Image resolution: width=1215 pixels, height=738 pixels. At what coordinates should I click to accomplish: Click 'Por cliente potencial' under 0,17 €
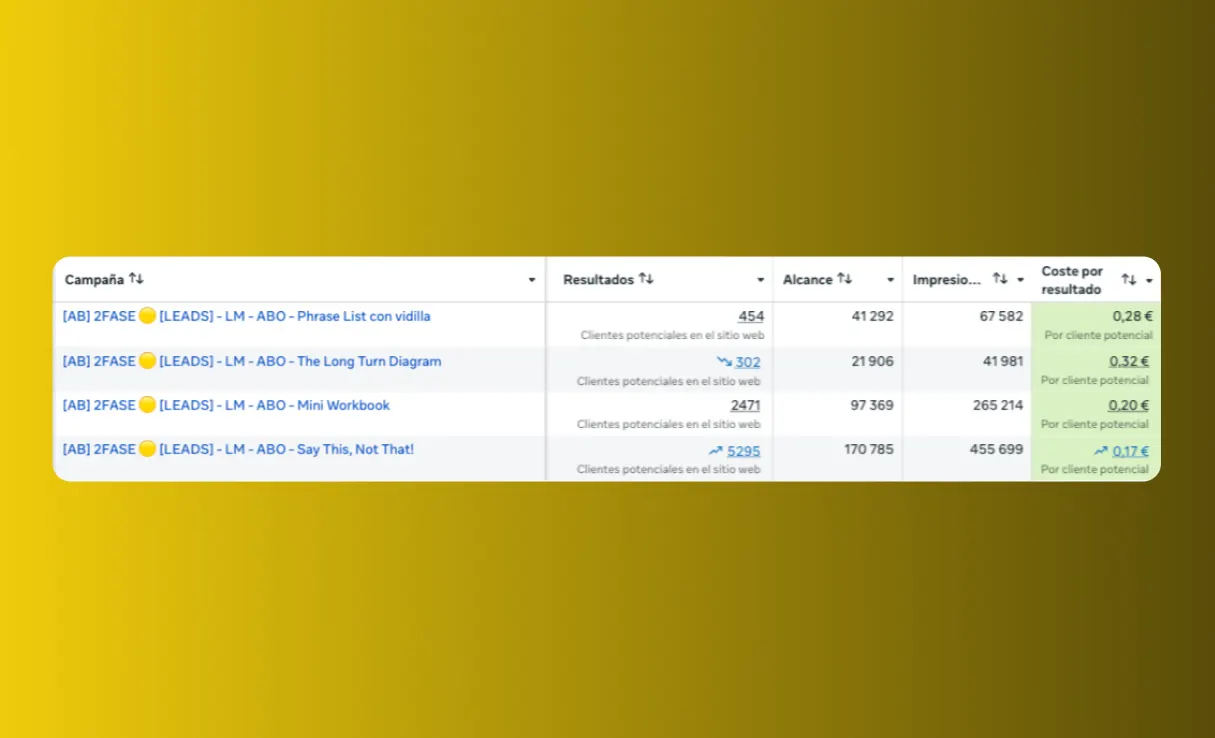(x=1095, y=469)
